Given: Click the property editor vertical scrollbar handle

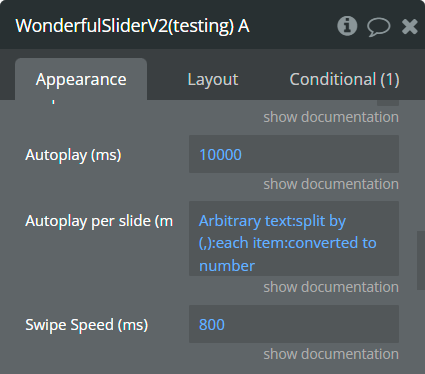Looking at the screenshot, I should (x=421, y=260).
